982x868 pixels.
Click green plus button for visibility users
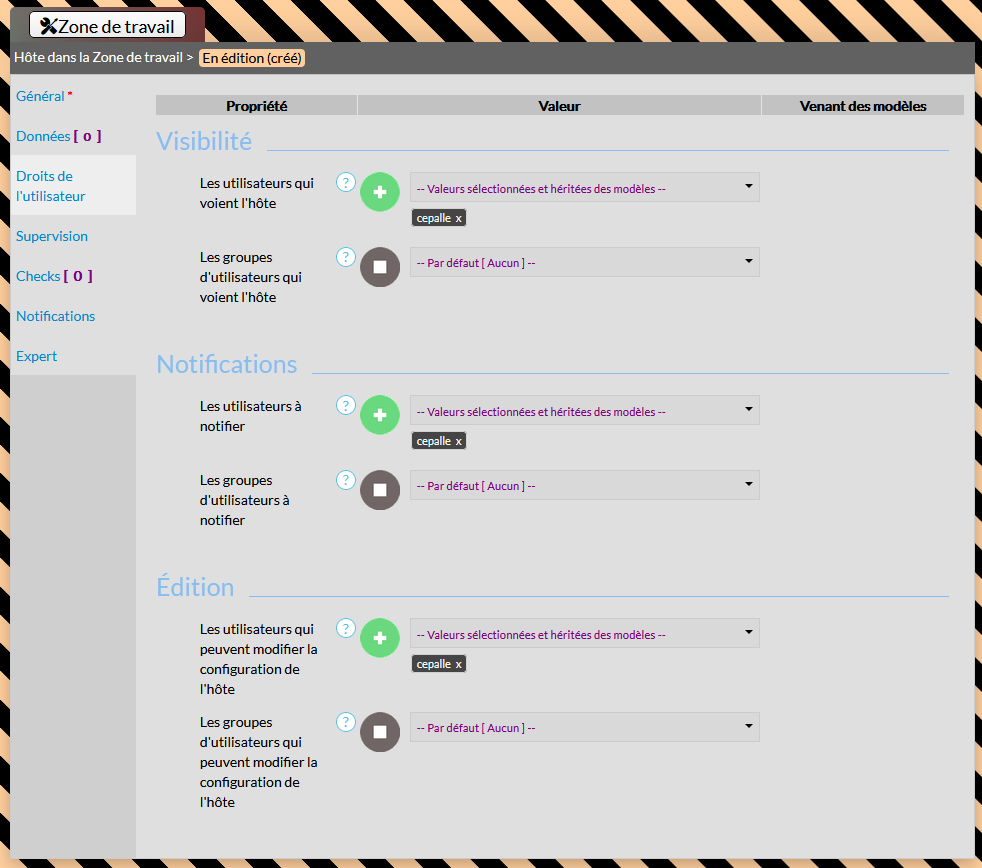380,191
